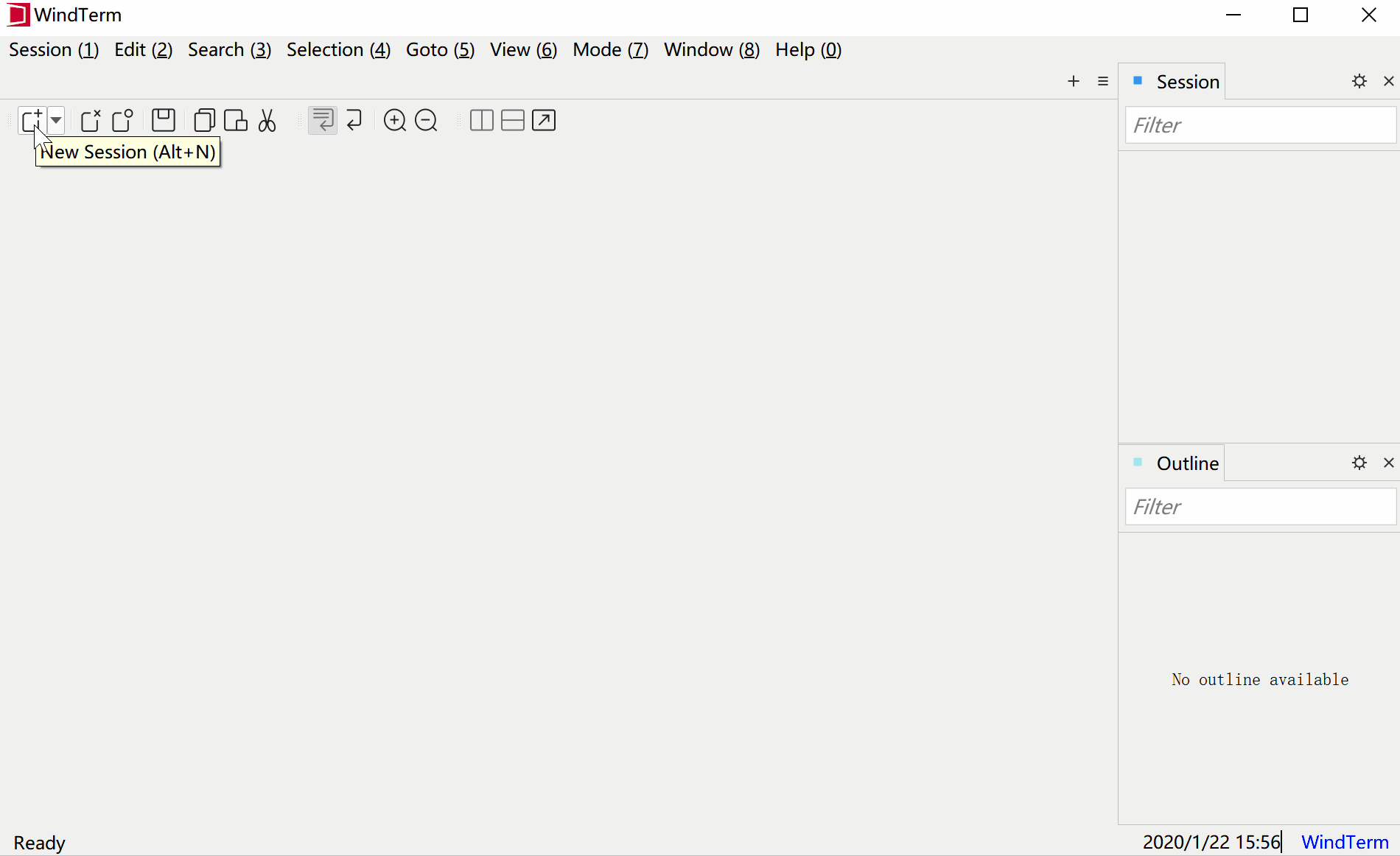Click the close session icon with x

(x=91, y=120)
